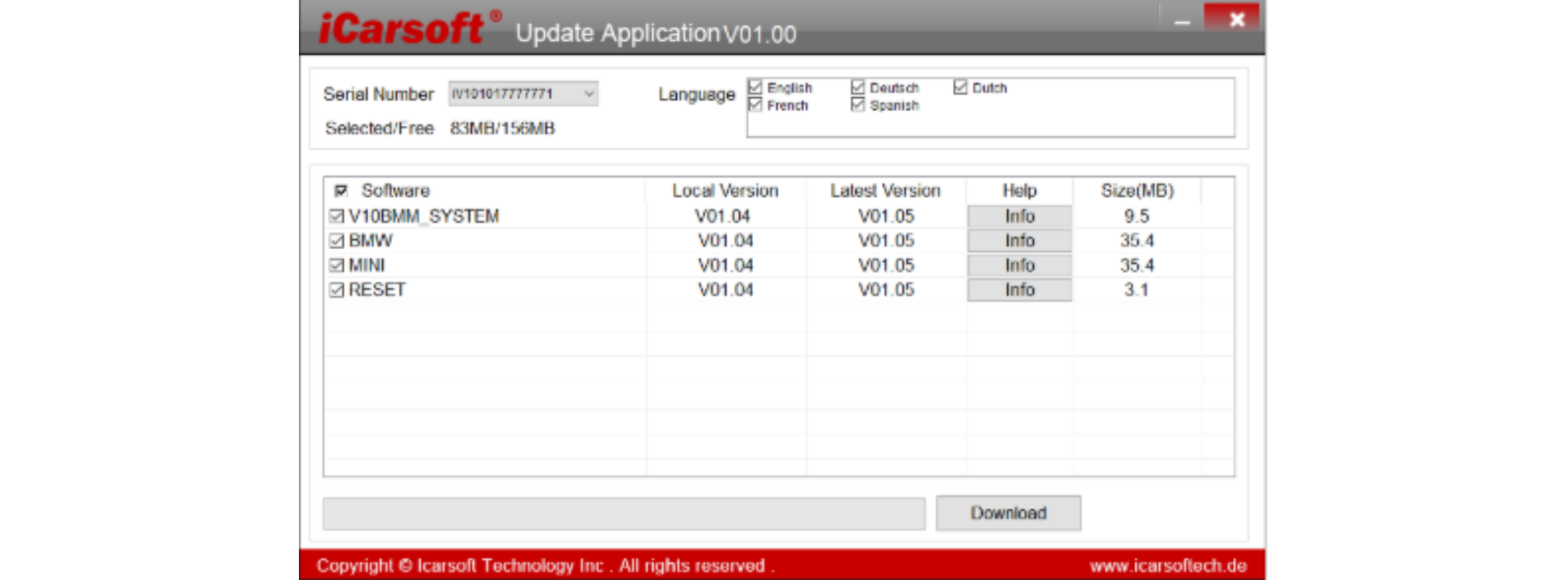Viewport: 1568px width, 580px height.
Task: Click the Help column header
Action: coord(1020,190)
